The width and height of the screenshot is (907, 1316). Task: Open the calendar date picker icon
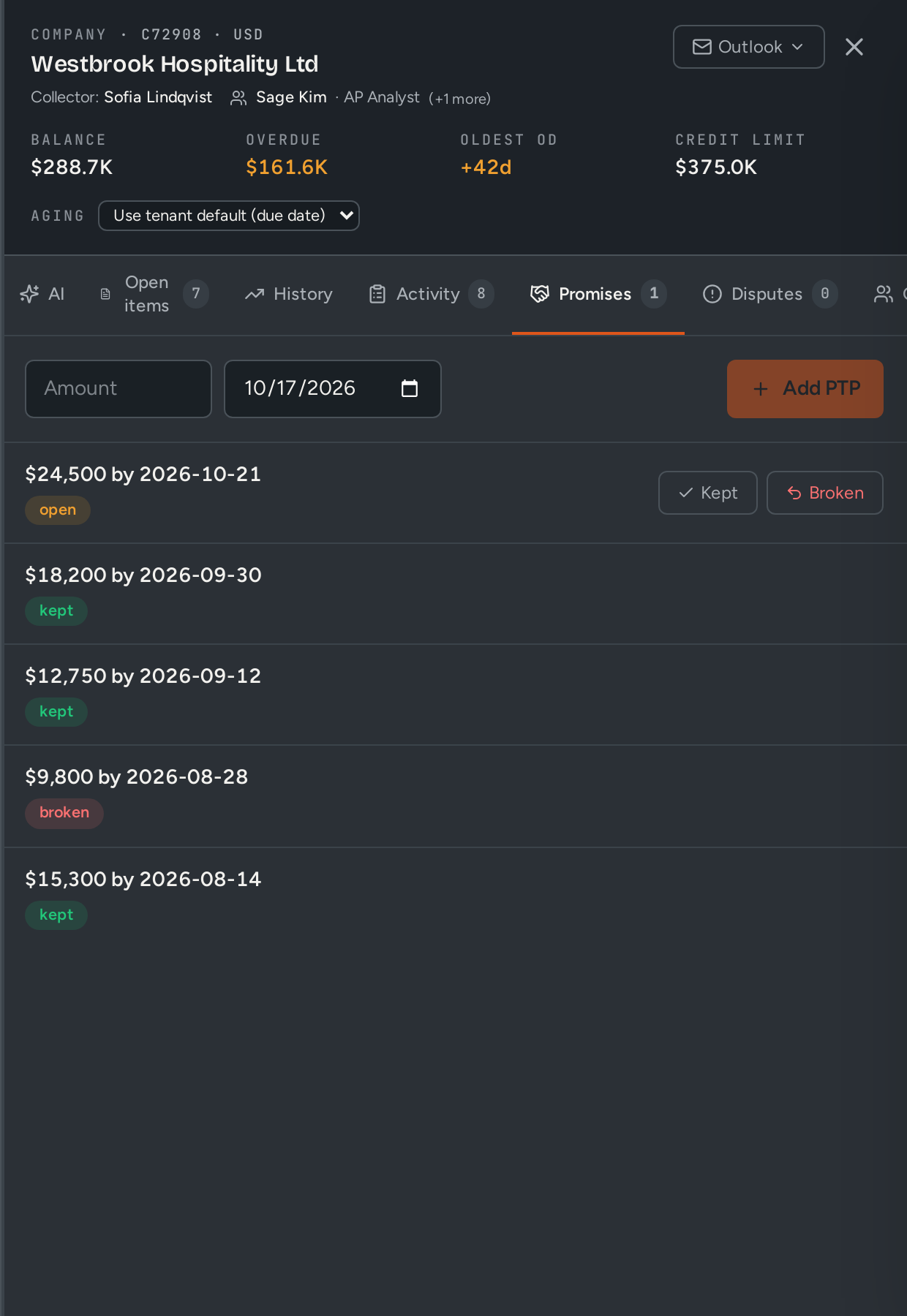410,389
